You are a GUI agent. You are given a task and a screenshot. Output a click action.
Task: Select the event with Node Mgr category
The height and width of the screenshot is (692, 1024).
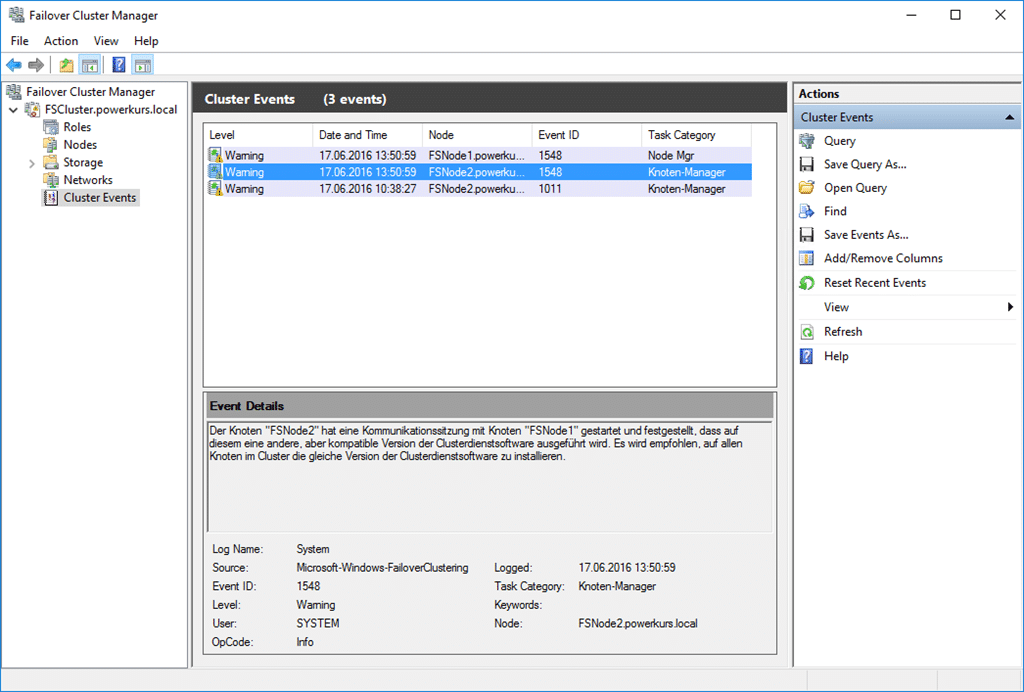(479, 155)
